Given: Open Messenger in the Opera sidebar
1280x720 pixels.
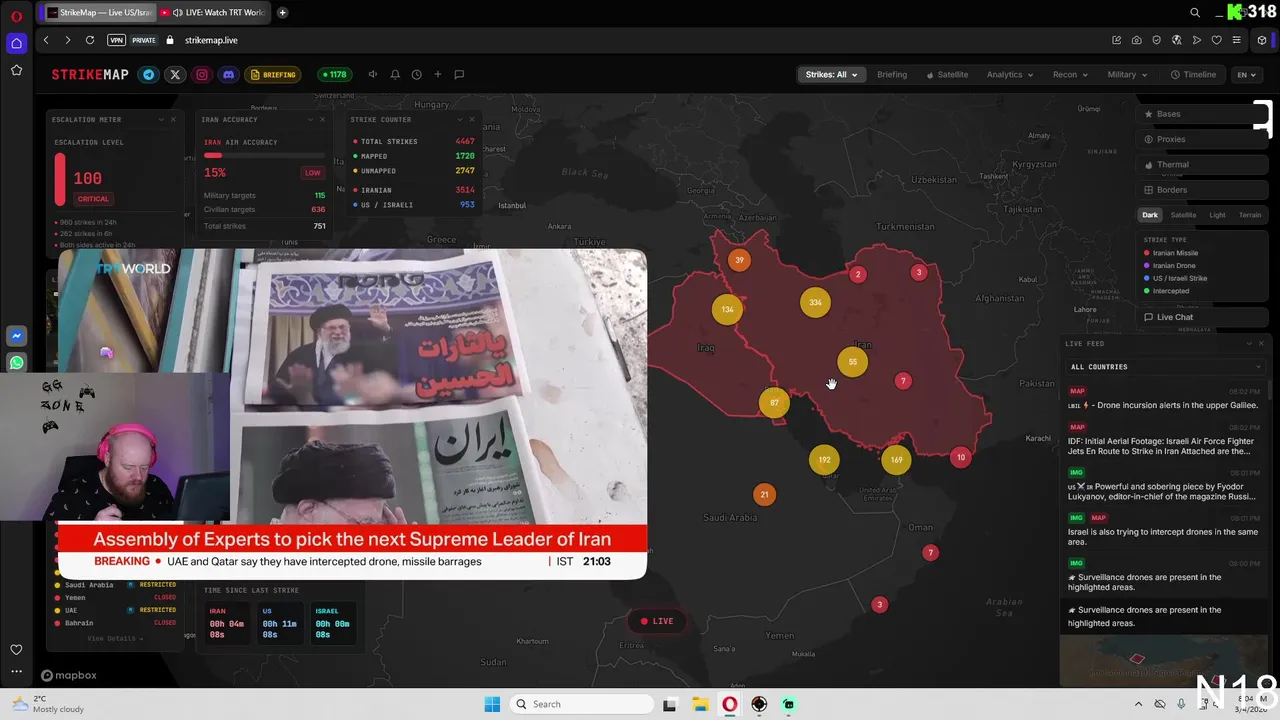Looking at the screenshot, I should pos(16,336).
